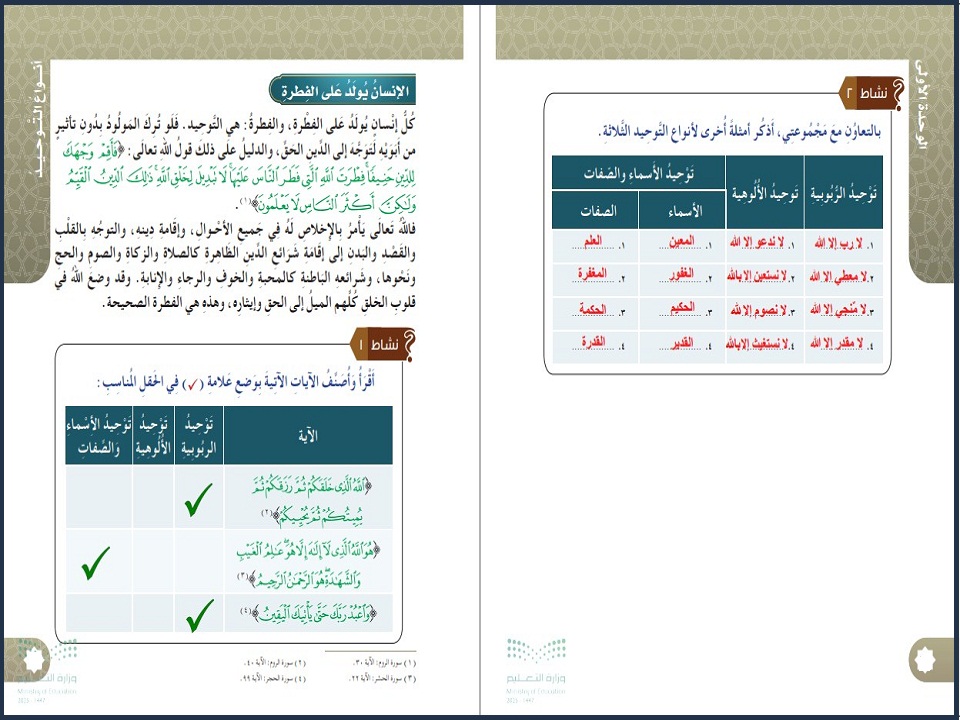
Task: Click the answer 'لا رب إلا الله'
Action: coord(838,243)
